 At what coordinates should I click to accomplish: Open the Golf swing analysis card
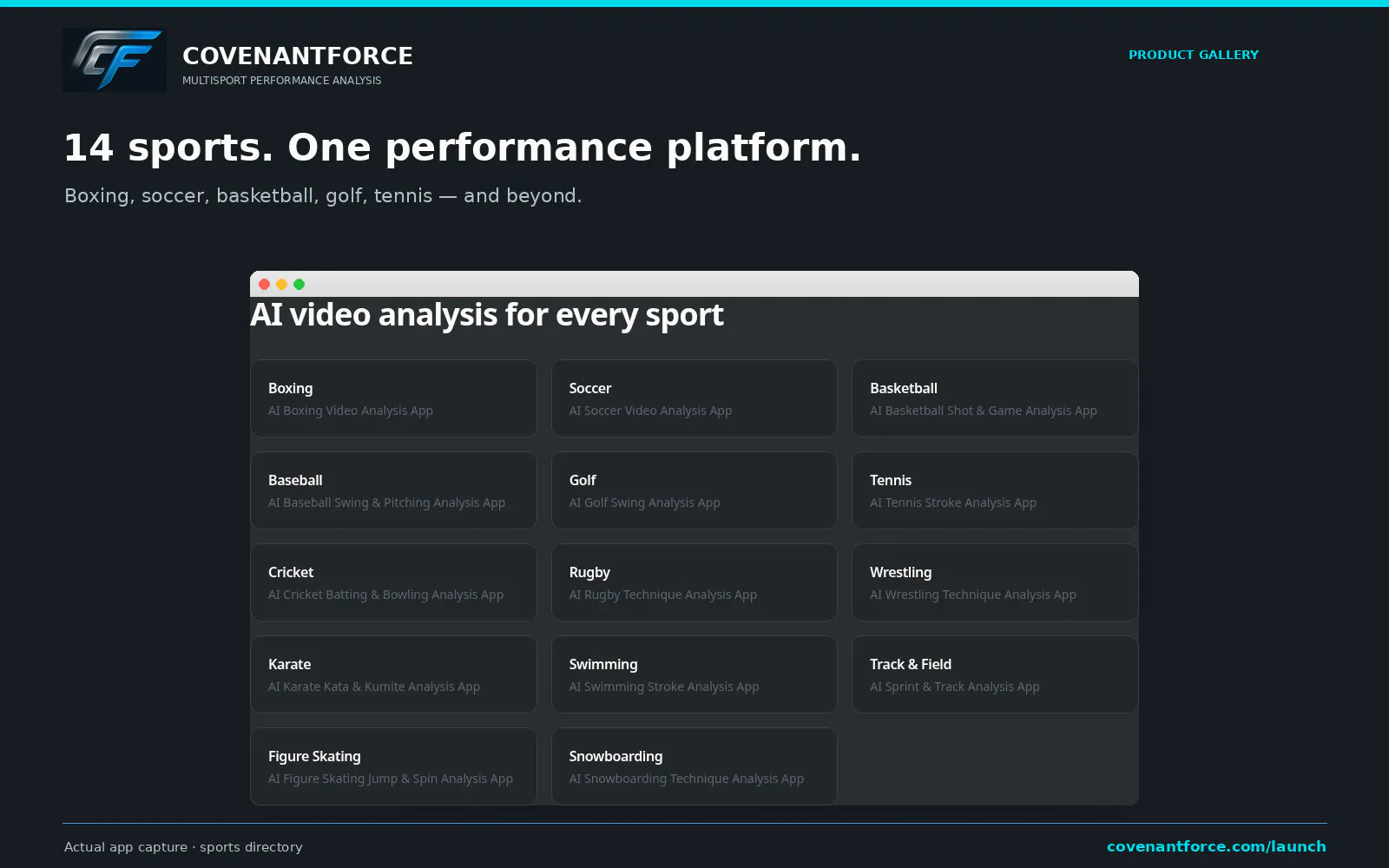[x=694, y=490]
